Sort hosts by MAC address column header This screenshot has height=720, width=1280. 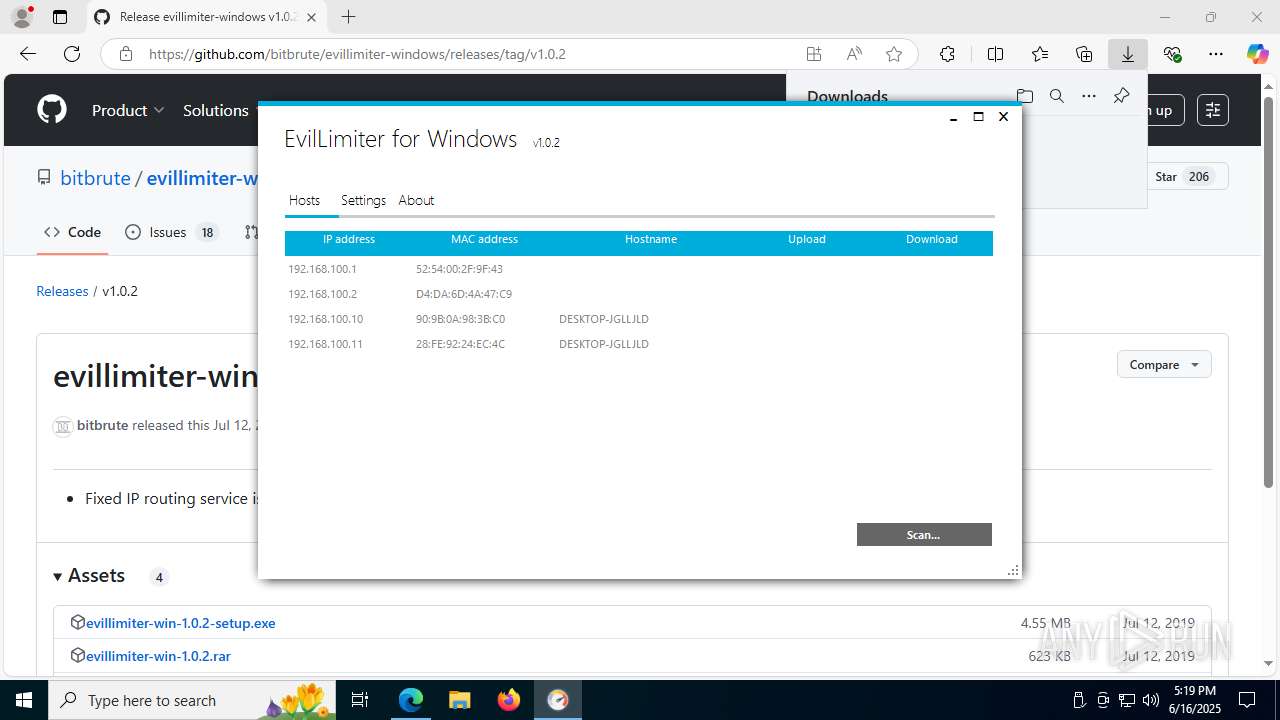pyautogui.click(x=484, y=239)
